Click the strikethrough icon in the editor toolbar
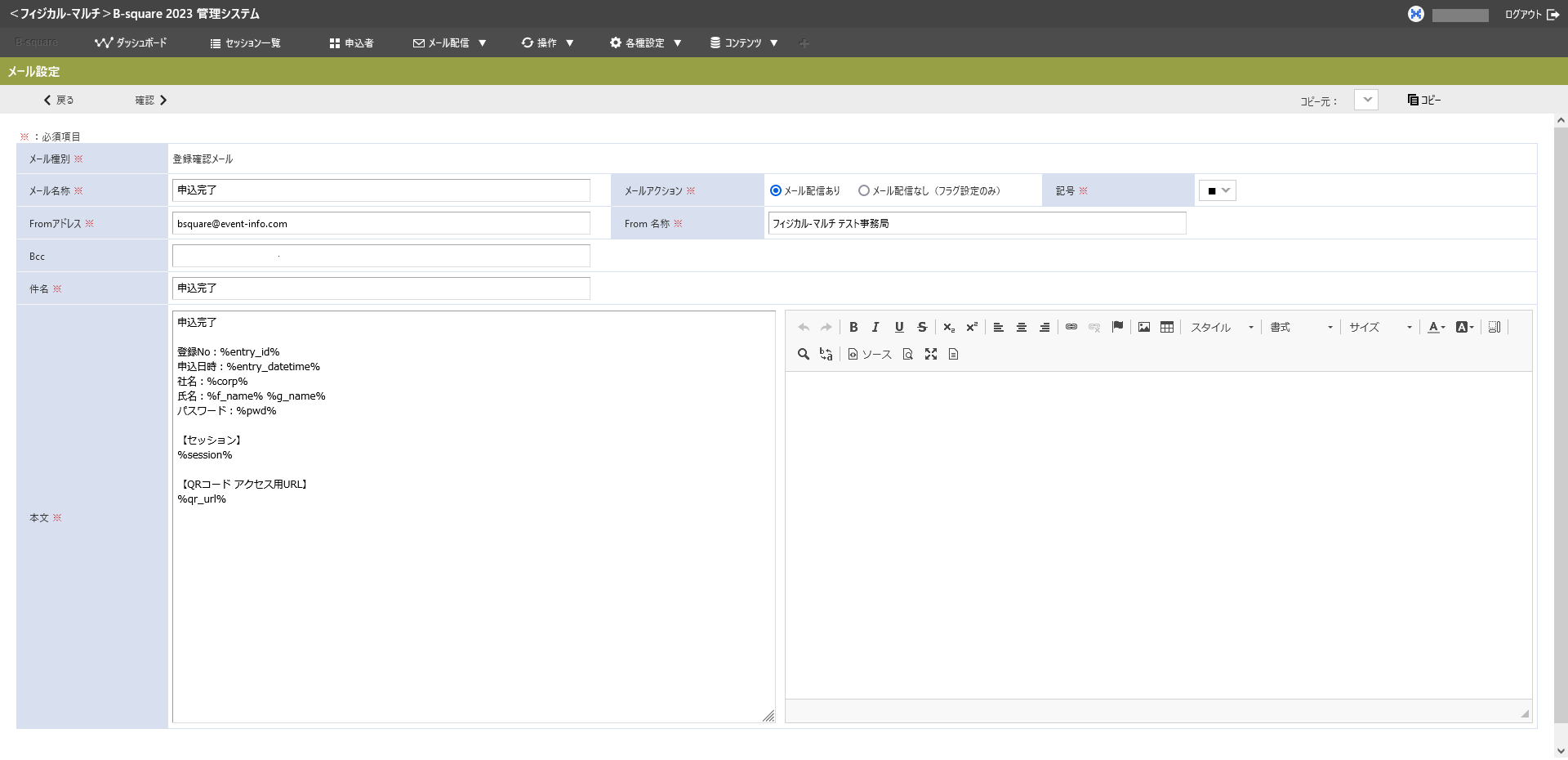Image resolution: width=1568 pixels, height=760 pixels. pyautogui.click(x=922, y=327)
